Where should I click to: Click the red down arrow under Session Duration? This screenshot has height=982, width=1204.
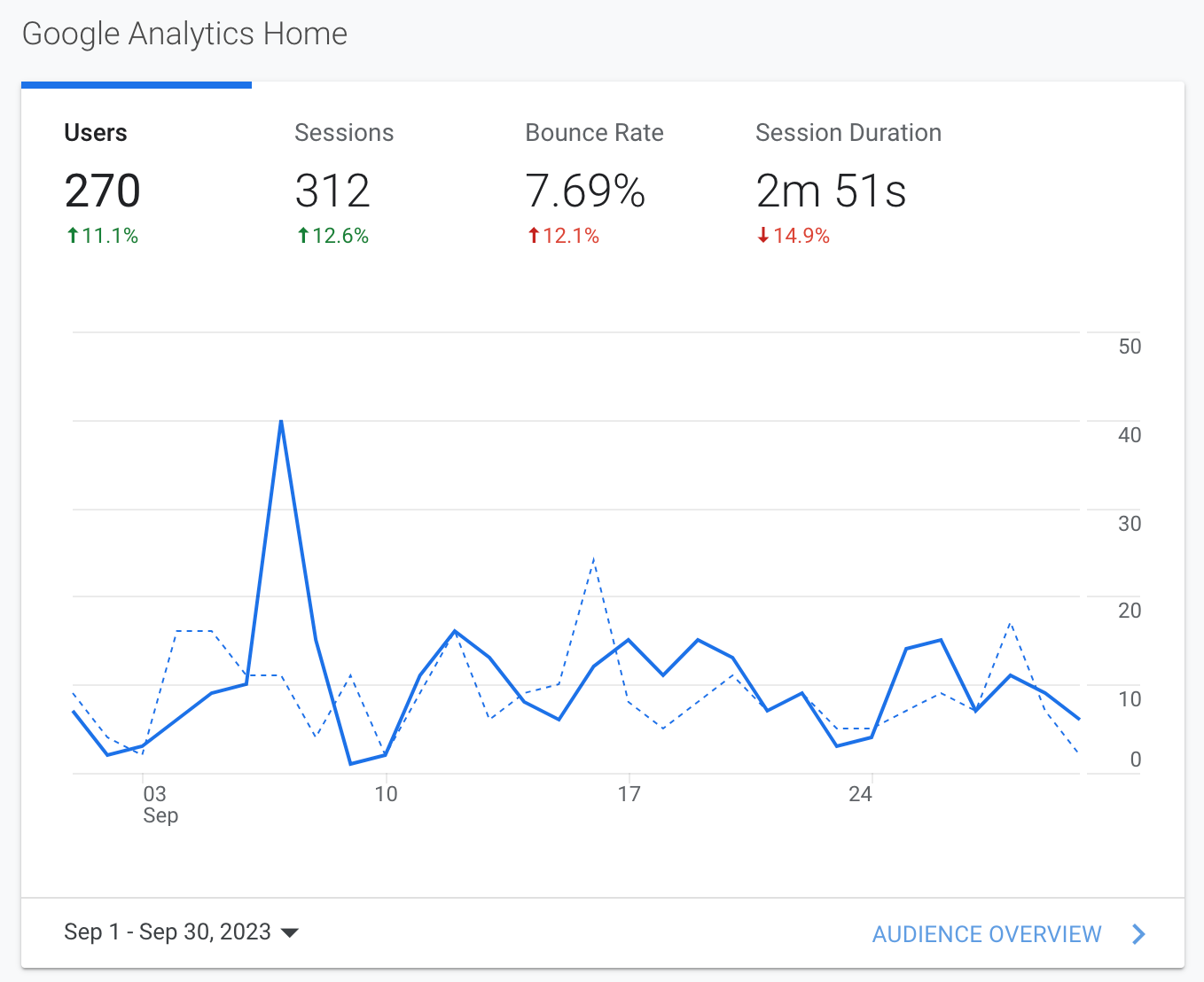[763, 236]
